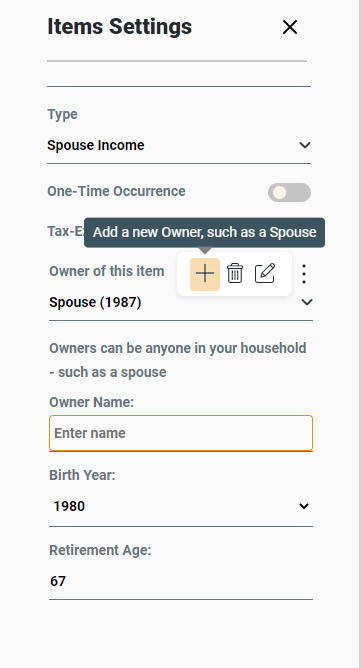Expand the Type dropdown chevron
The width and height of the screenshot is (362, 668).
tap(305, 145)
